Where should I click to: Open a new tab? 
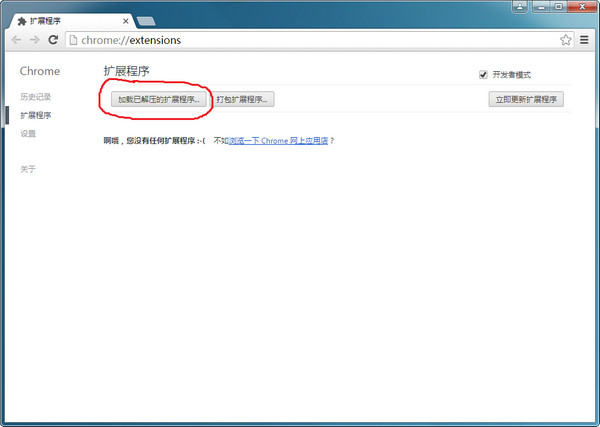pyautogui.click(x=146, y=21)
